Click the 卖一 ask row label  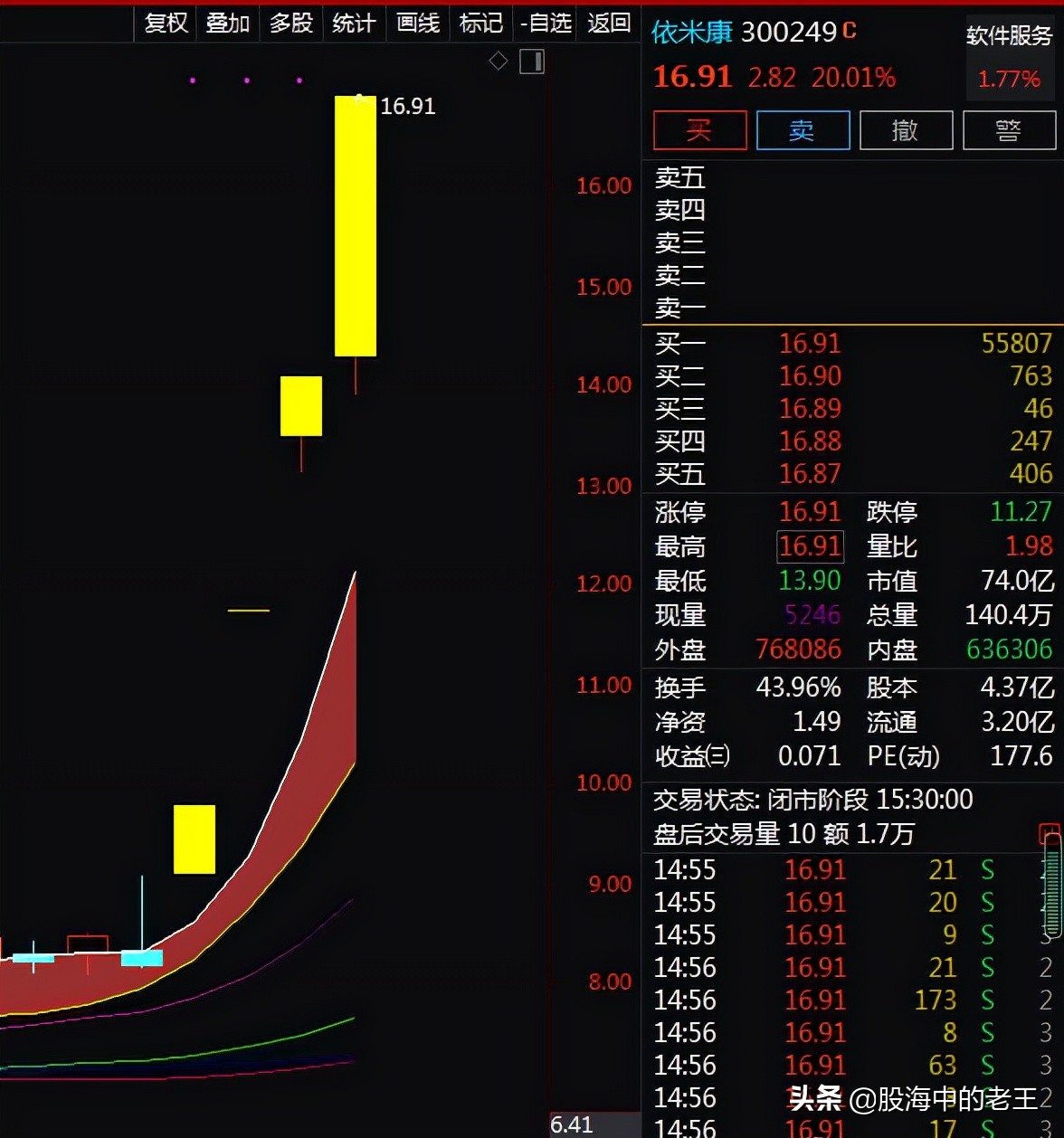pos(680,308)
